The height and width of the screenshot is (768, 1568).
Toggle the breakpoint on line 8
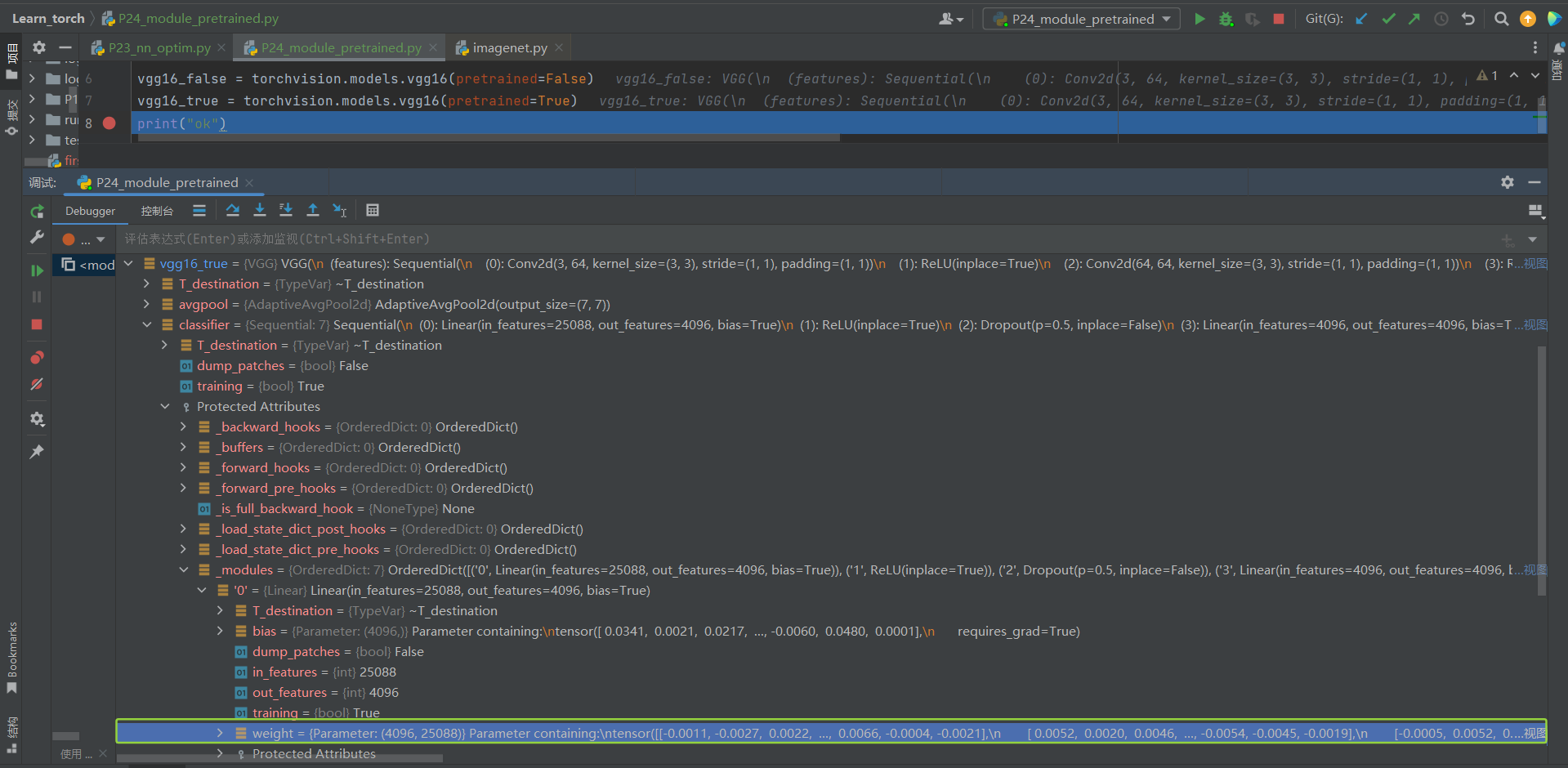click(x=109, y=123)
